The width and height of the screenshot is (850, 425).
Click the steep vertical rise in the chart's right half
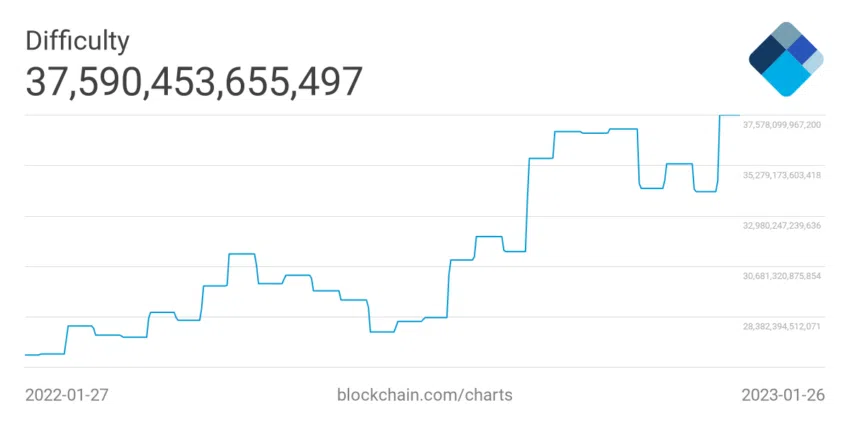click(529, 205)
